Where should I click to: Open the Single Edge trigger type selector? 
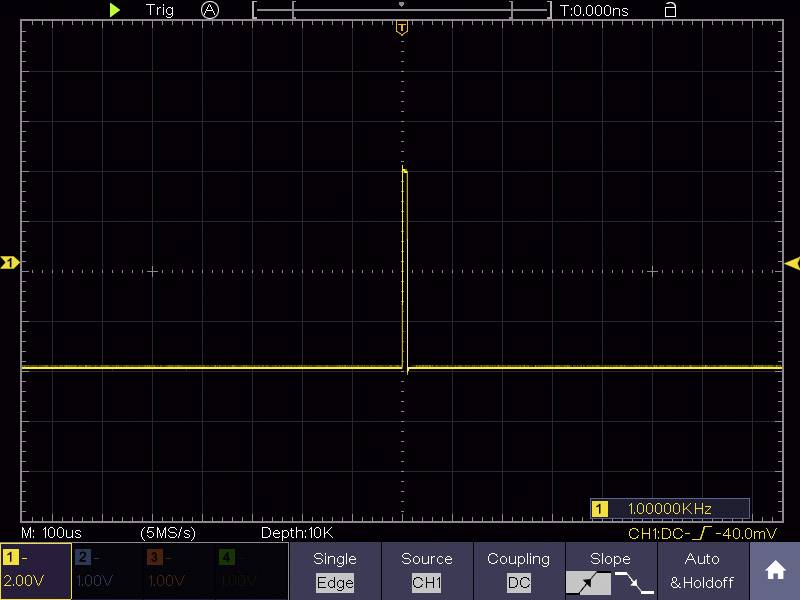[335, 570]
